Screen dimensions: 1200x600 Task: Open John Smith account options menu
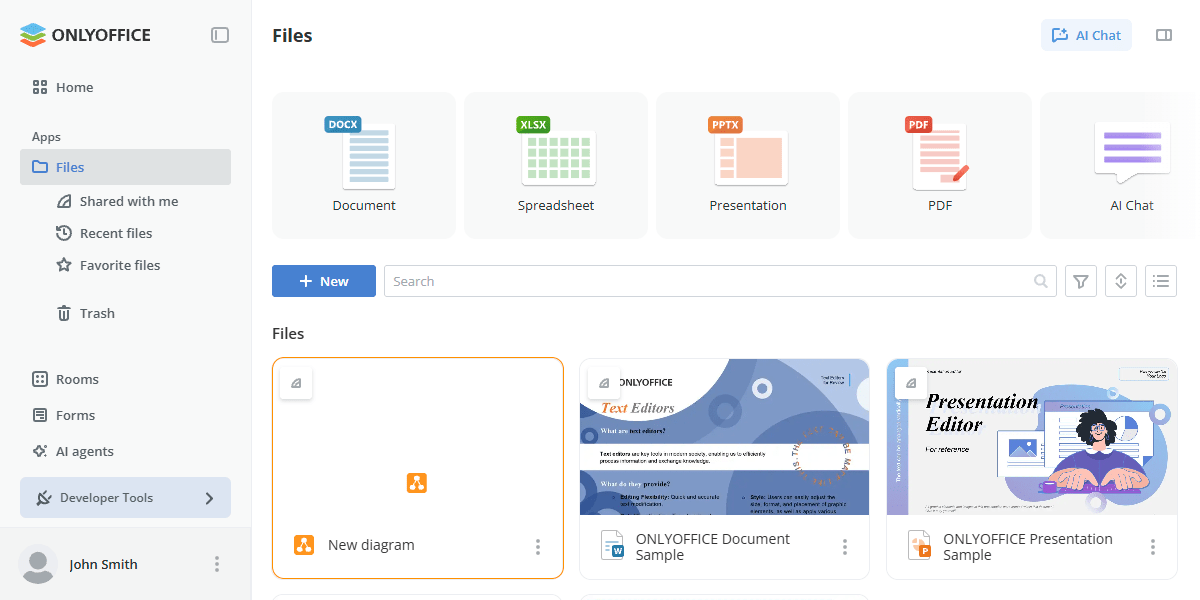click(x=217, y=564)
